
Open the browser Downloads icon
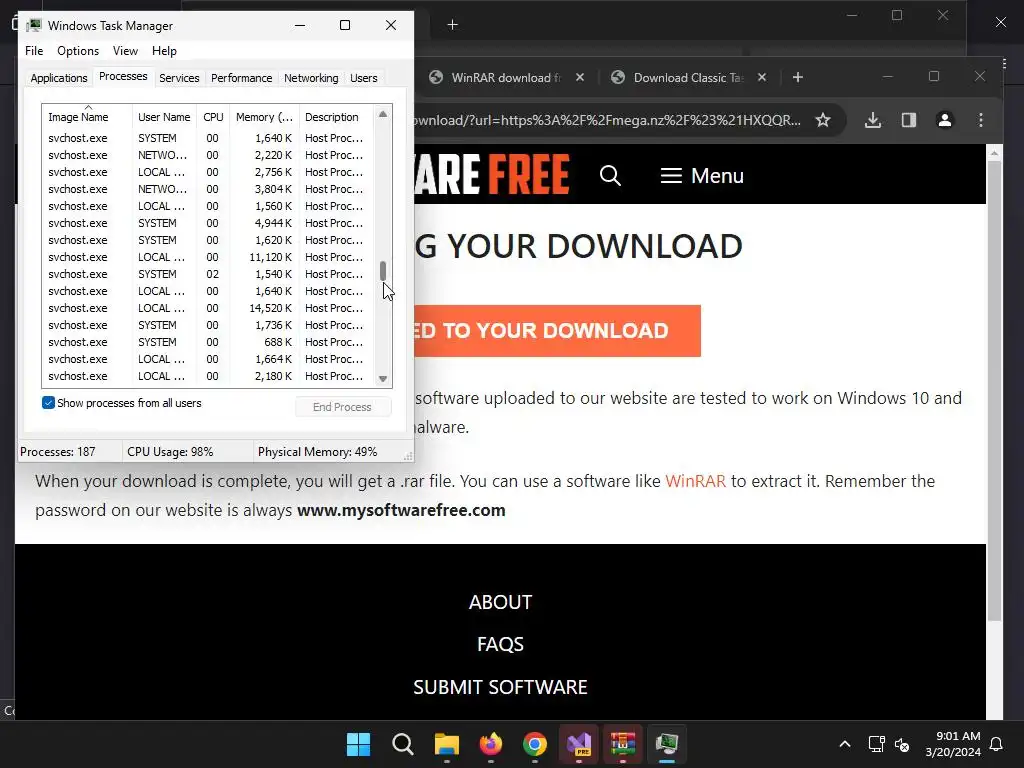[x=872, y=120]
